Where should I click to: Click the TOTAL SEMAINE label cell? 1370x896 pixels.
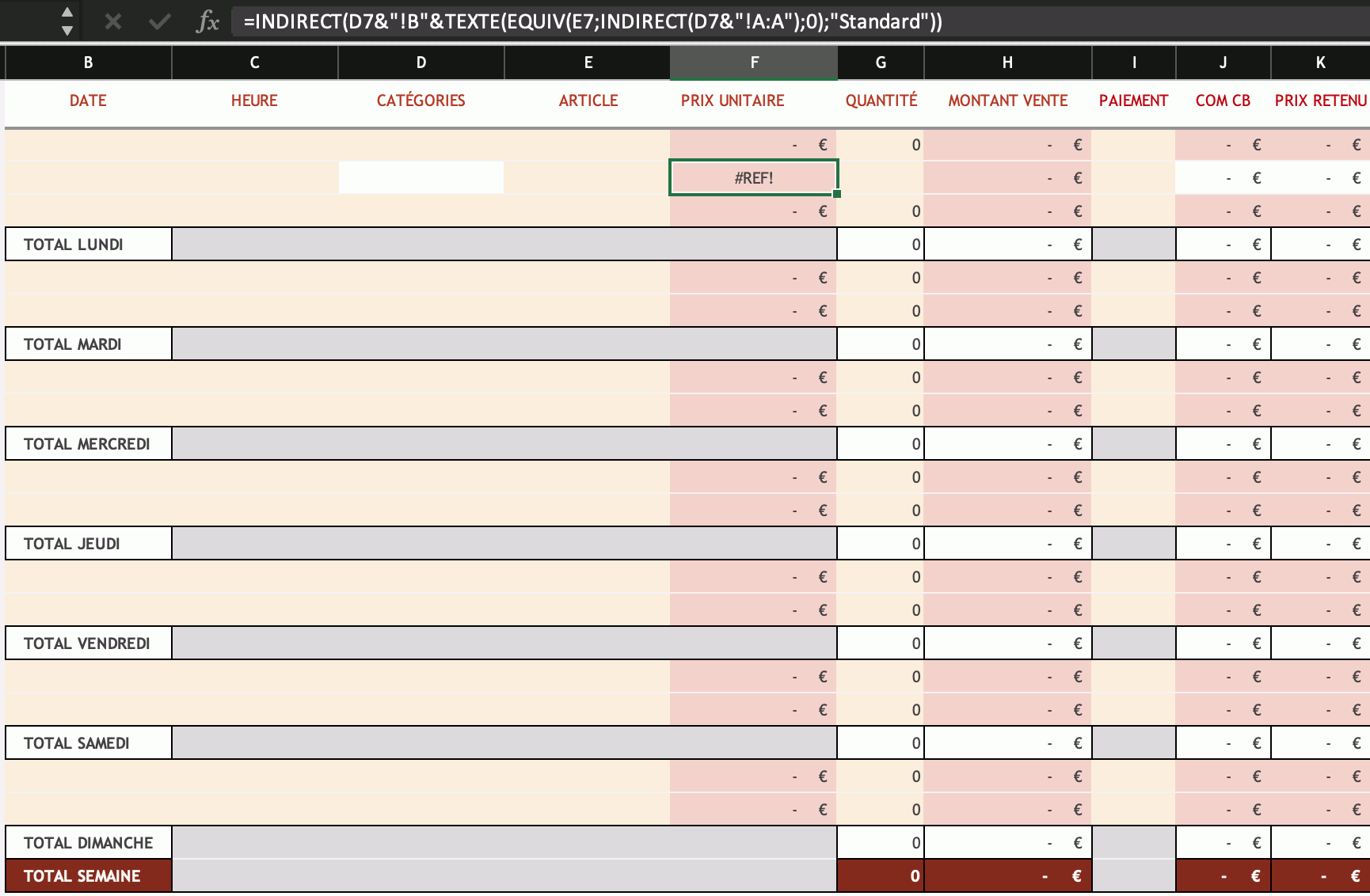[x=88, y=876]
